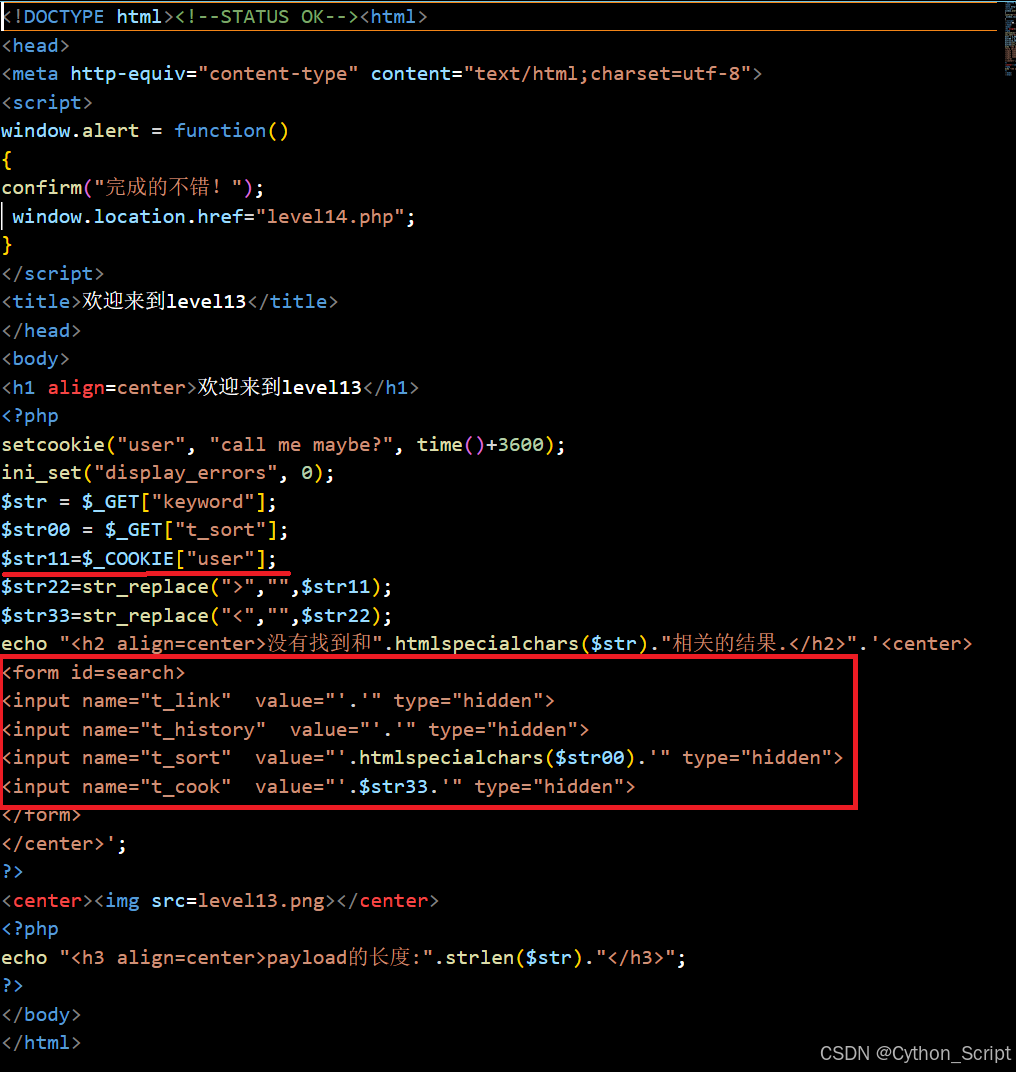Click the closing center tag line with semicolon
This screenshot has height=1072, width=1016.
pos(64,844)
